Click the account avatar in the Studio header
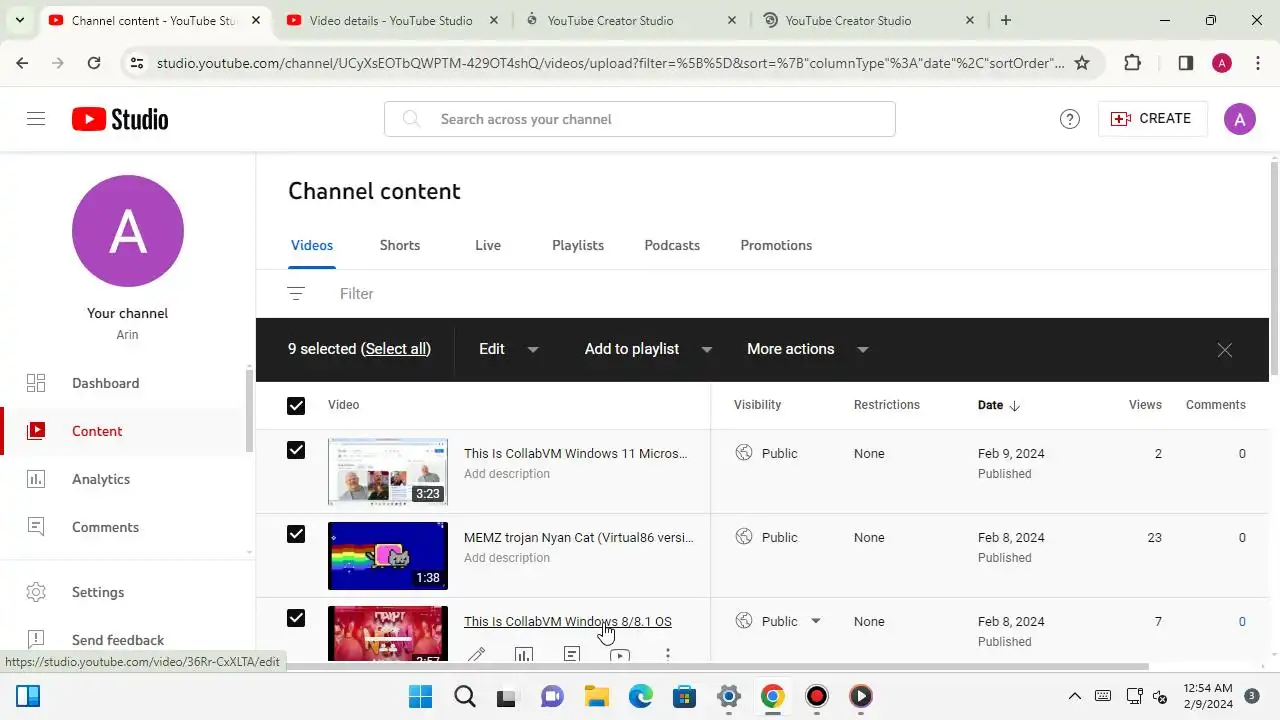The height and width of the screenshot is (720, 1280). [x=1240, y=119]
